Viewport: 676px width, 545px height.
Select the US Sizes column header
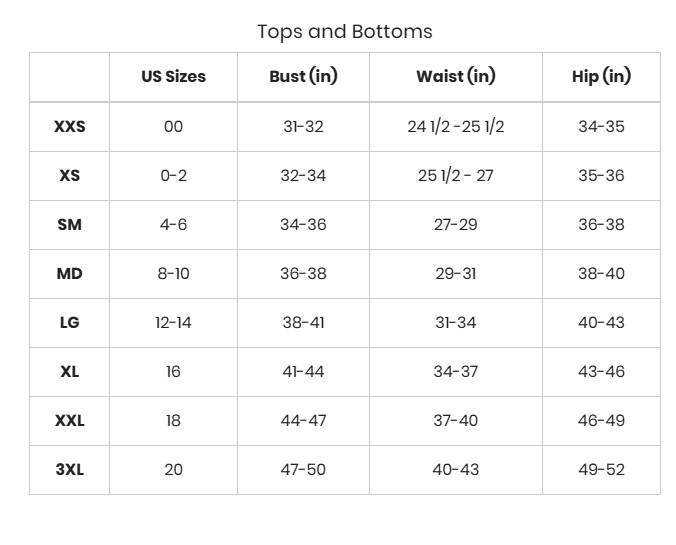[173, 77]
